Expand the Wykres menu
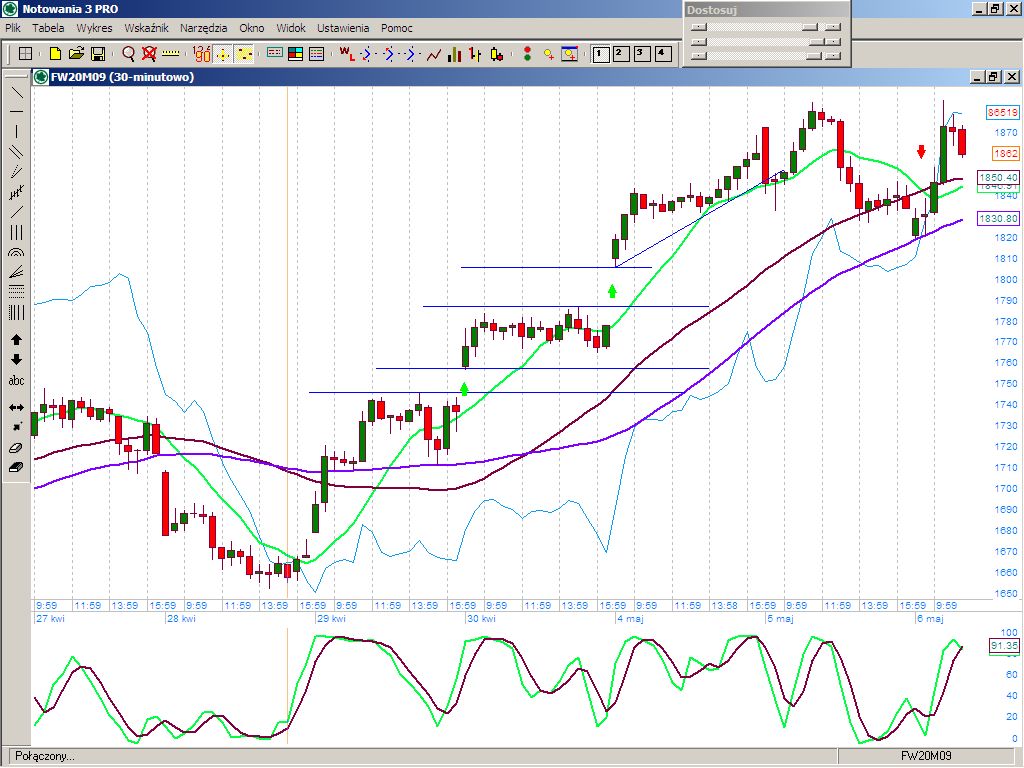Screen dimensions: 1024x768 tap(94, 28)
